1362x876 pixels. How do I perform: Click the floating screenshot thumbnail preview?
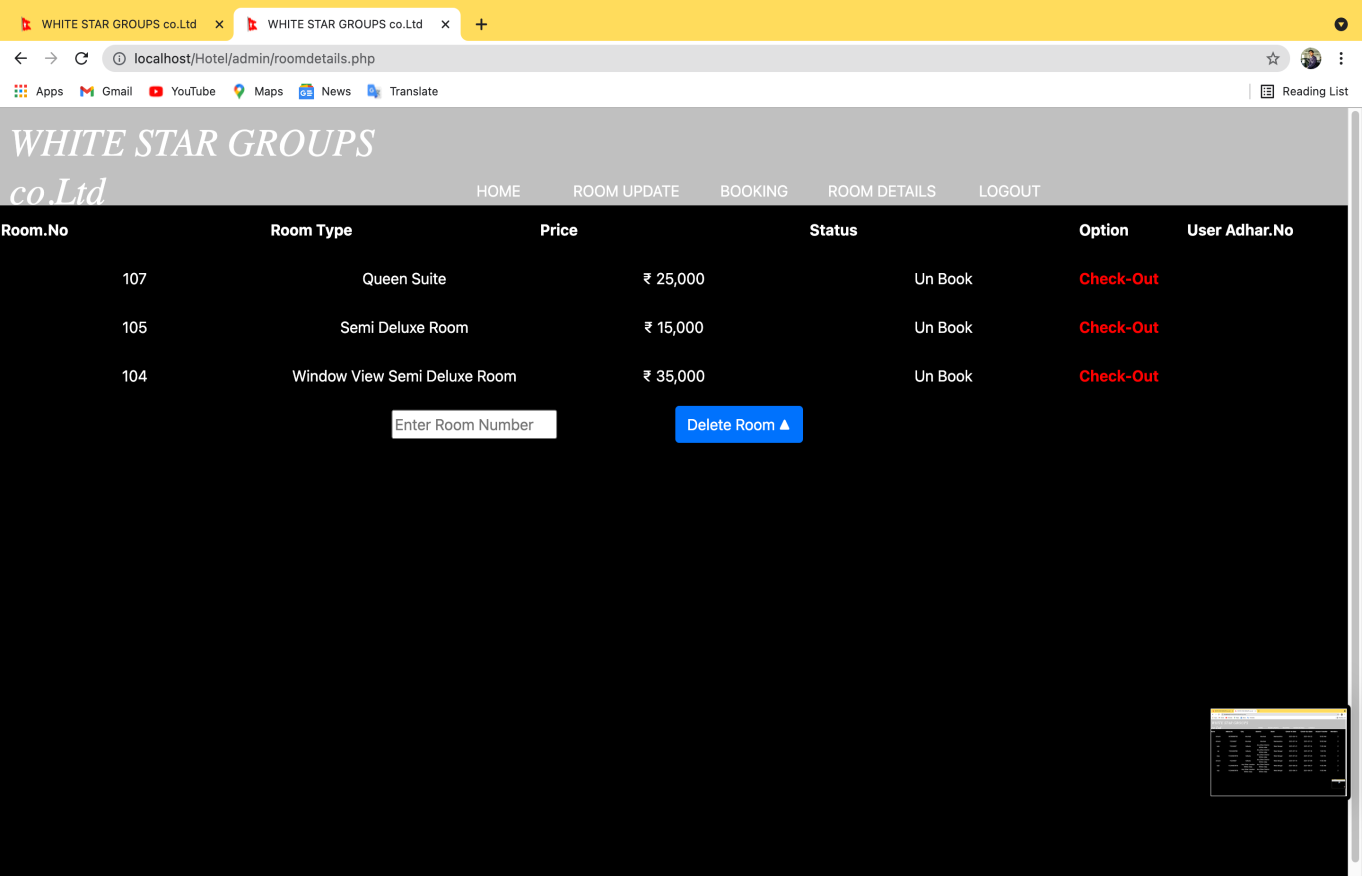tap(1279, 752)
